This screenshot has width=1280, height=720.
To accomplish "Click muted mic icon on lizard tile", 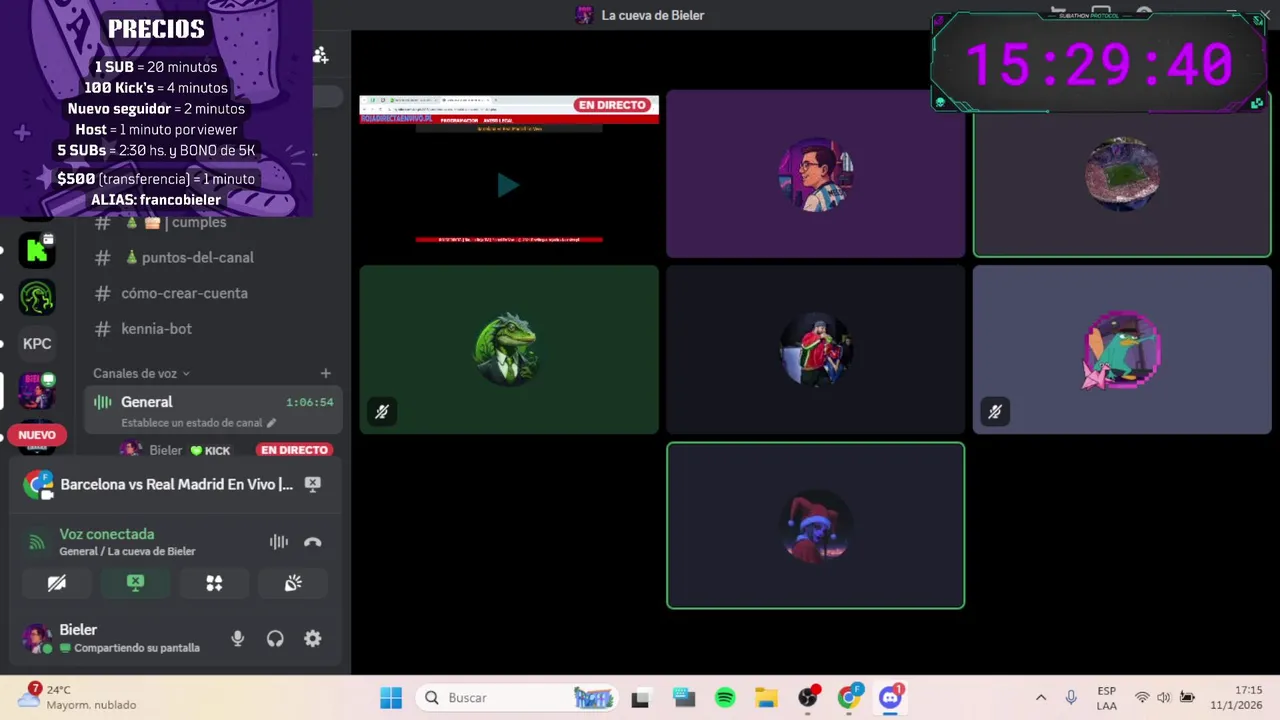I will click(x=382, y=411).
